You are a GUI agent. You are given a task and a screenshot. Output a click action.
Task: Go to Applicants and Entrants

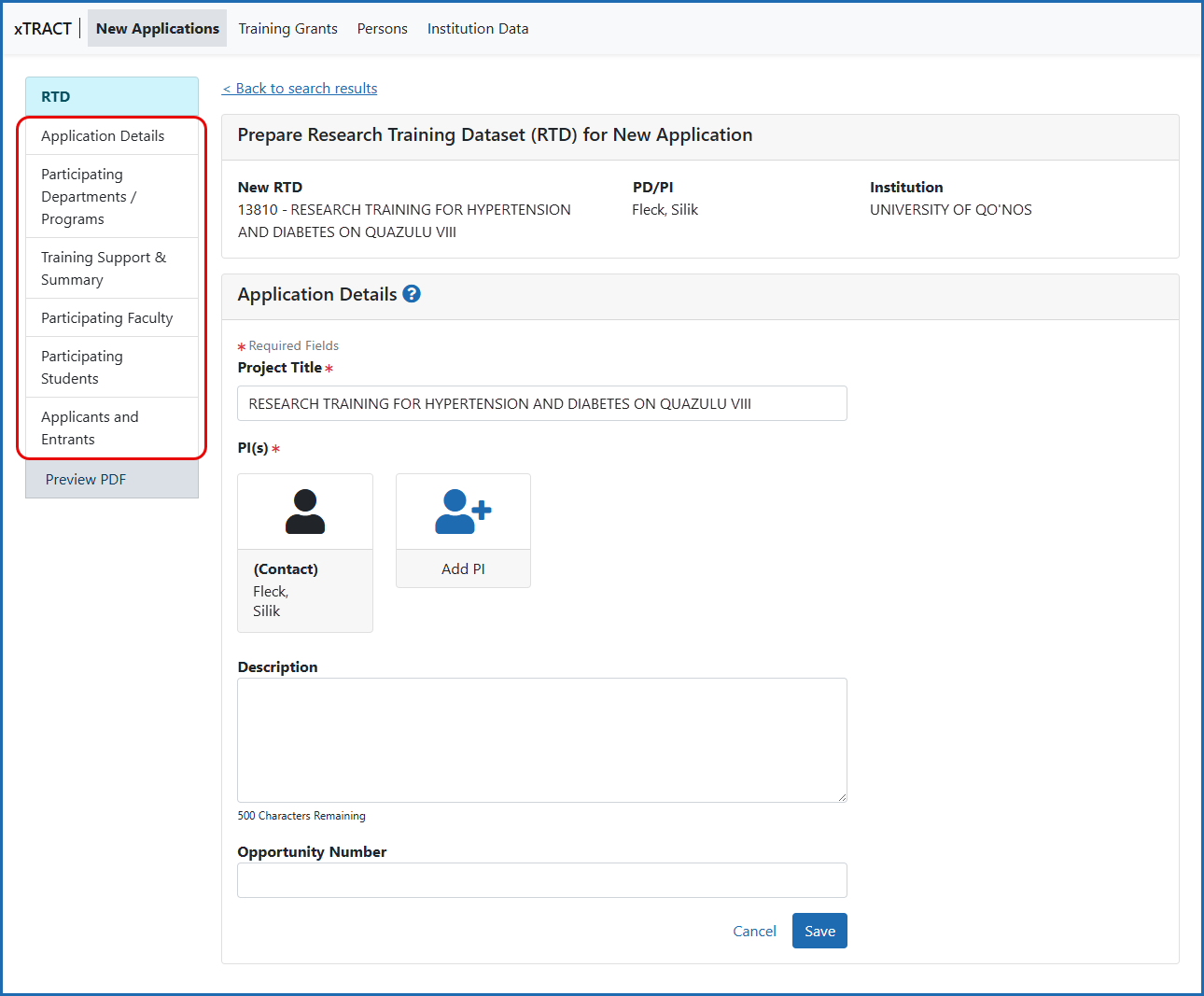[90, 428]
